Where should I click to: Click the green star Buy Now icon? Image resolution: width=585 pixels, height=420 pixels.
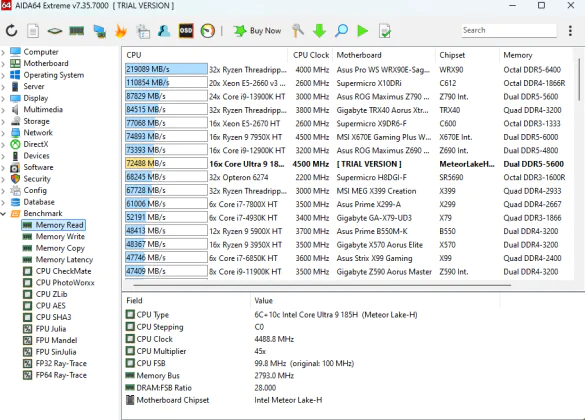click(x=240, y=31)
